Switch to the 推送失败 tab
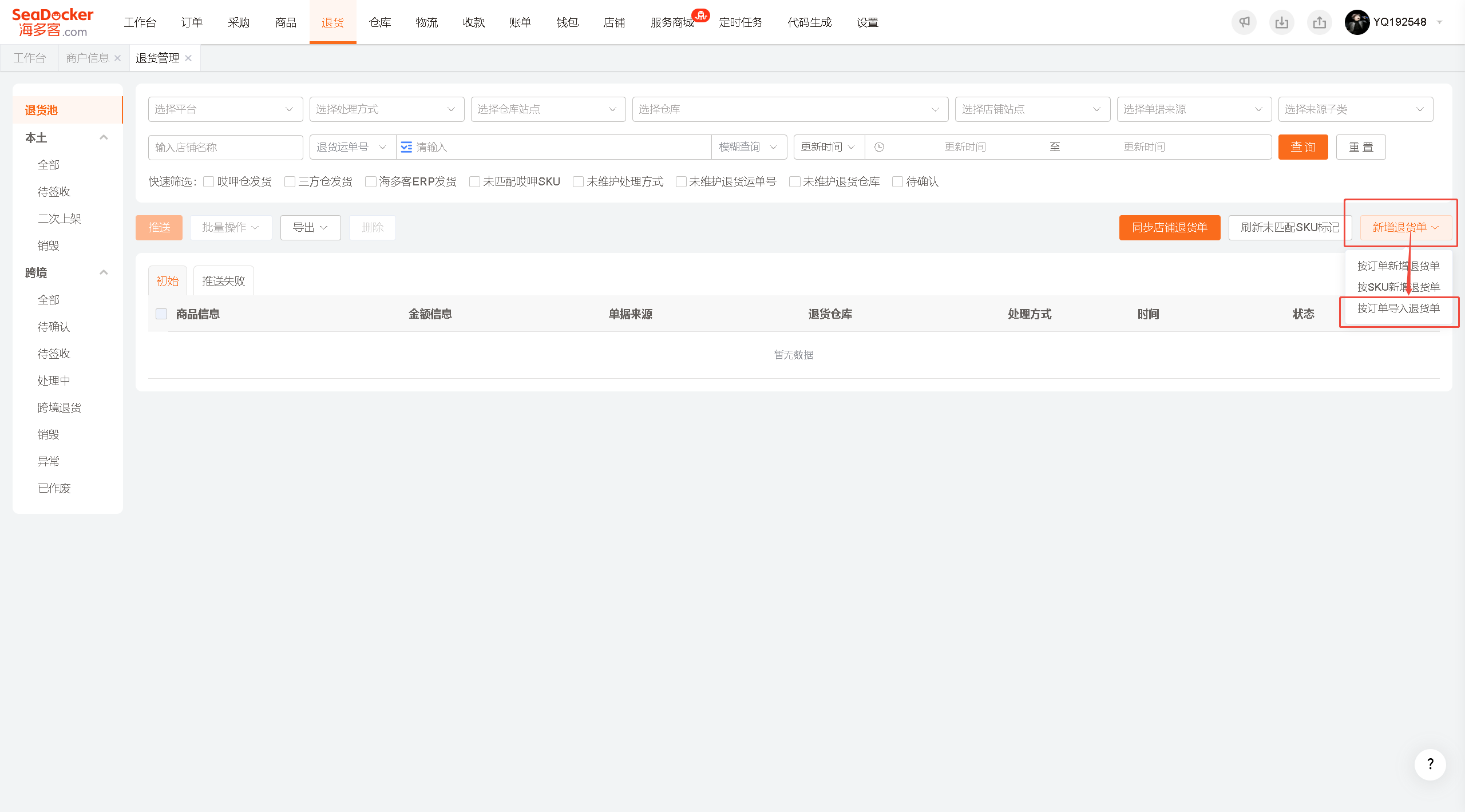 (x=224, y=281)
